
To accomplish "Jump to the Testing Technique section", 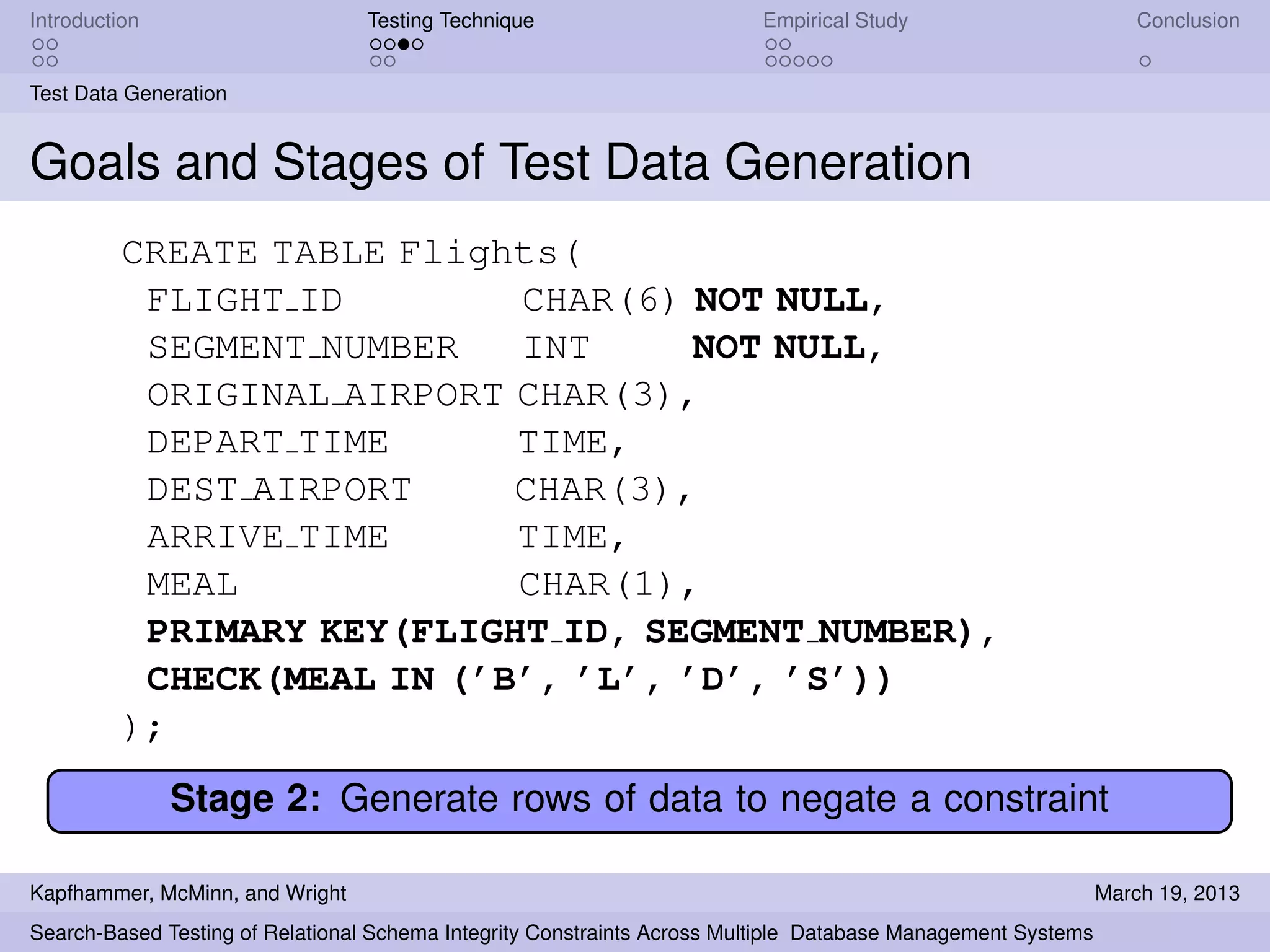I will [x=451, y=20].
